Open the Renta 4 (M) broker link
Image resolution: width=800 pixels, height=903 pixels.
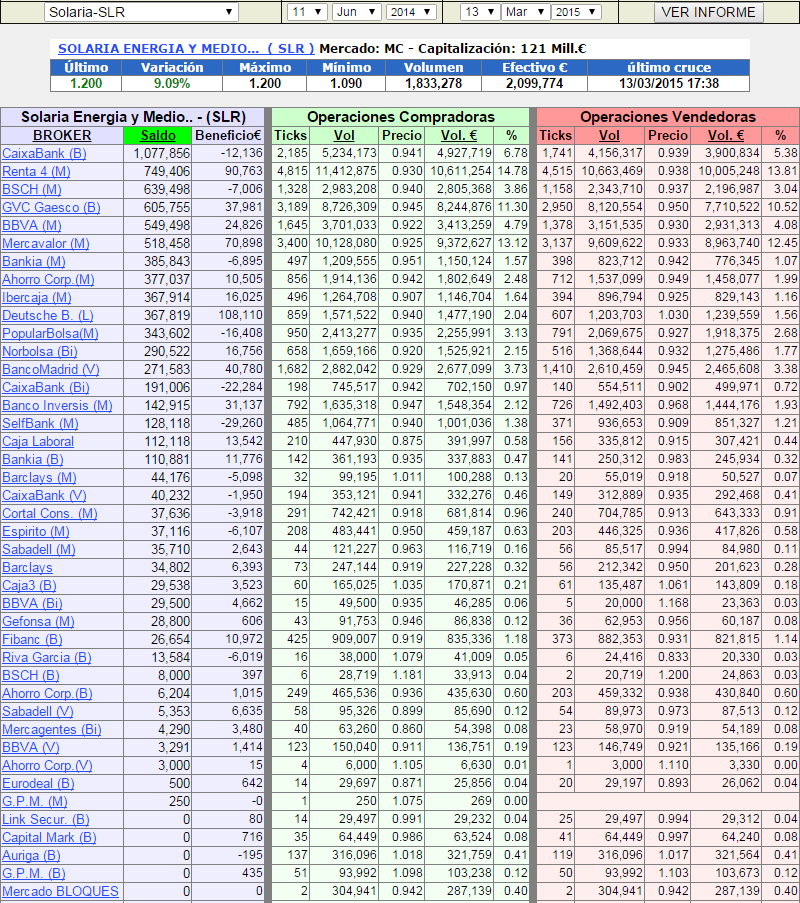pyautogui.click(x=36, y=171)
